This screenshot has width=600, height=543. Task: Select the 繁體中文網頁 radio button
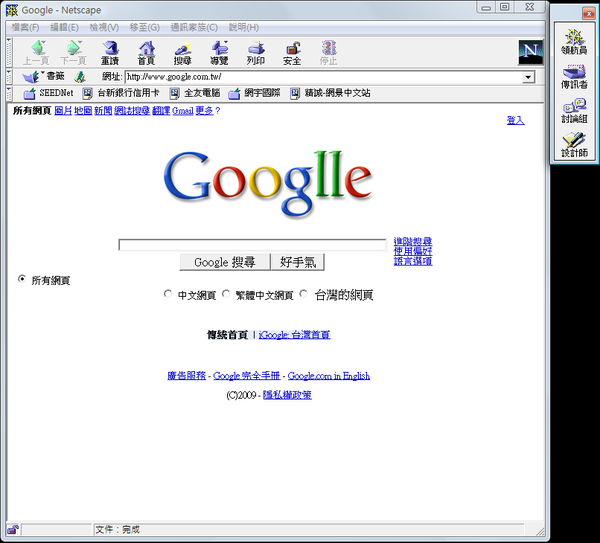pos(226,294)
